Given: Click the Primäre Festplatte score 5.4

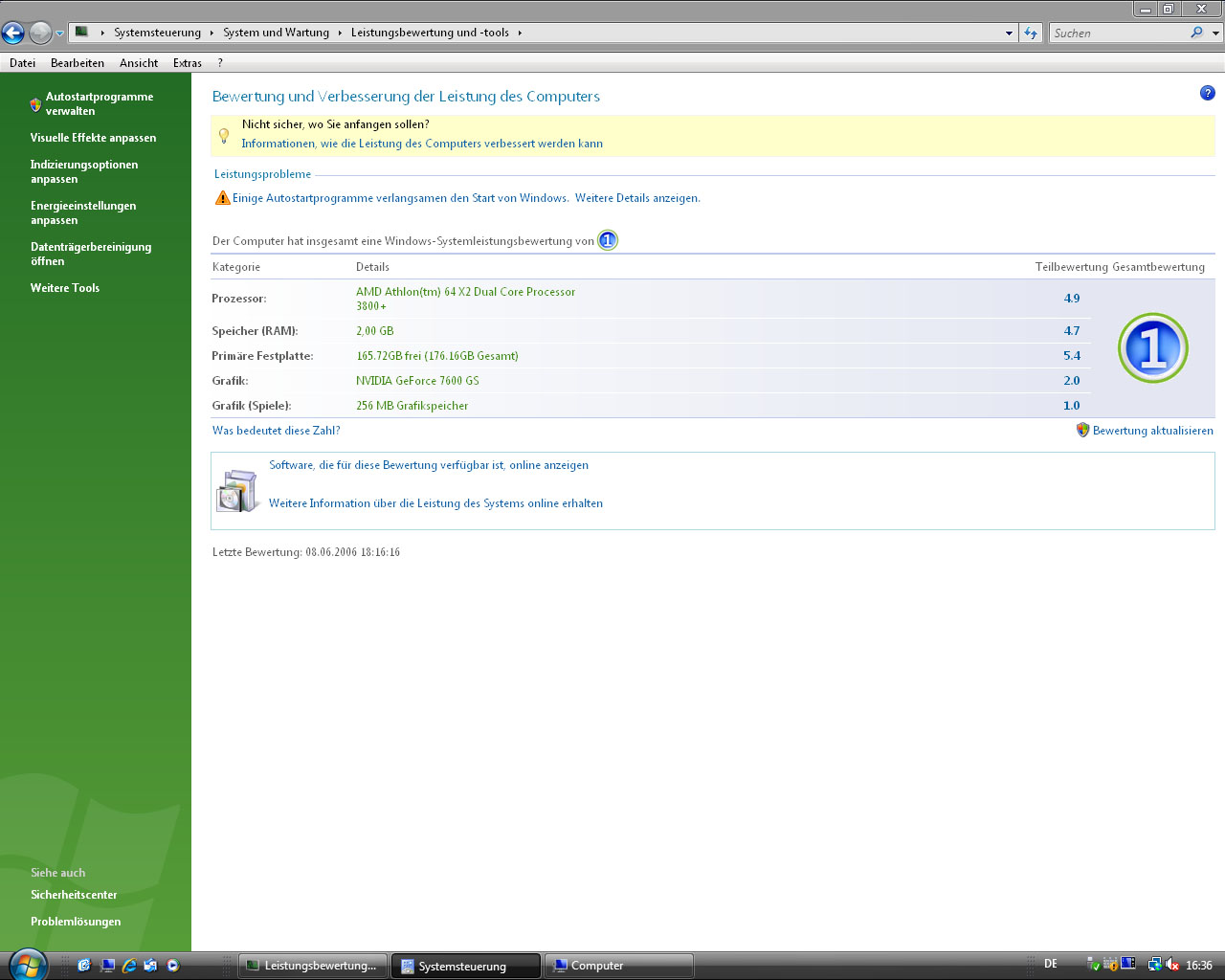Looking at the screenshot, I should (1072, 356).
